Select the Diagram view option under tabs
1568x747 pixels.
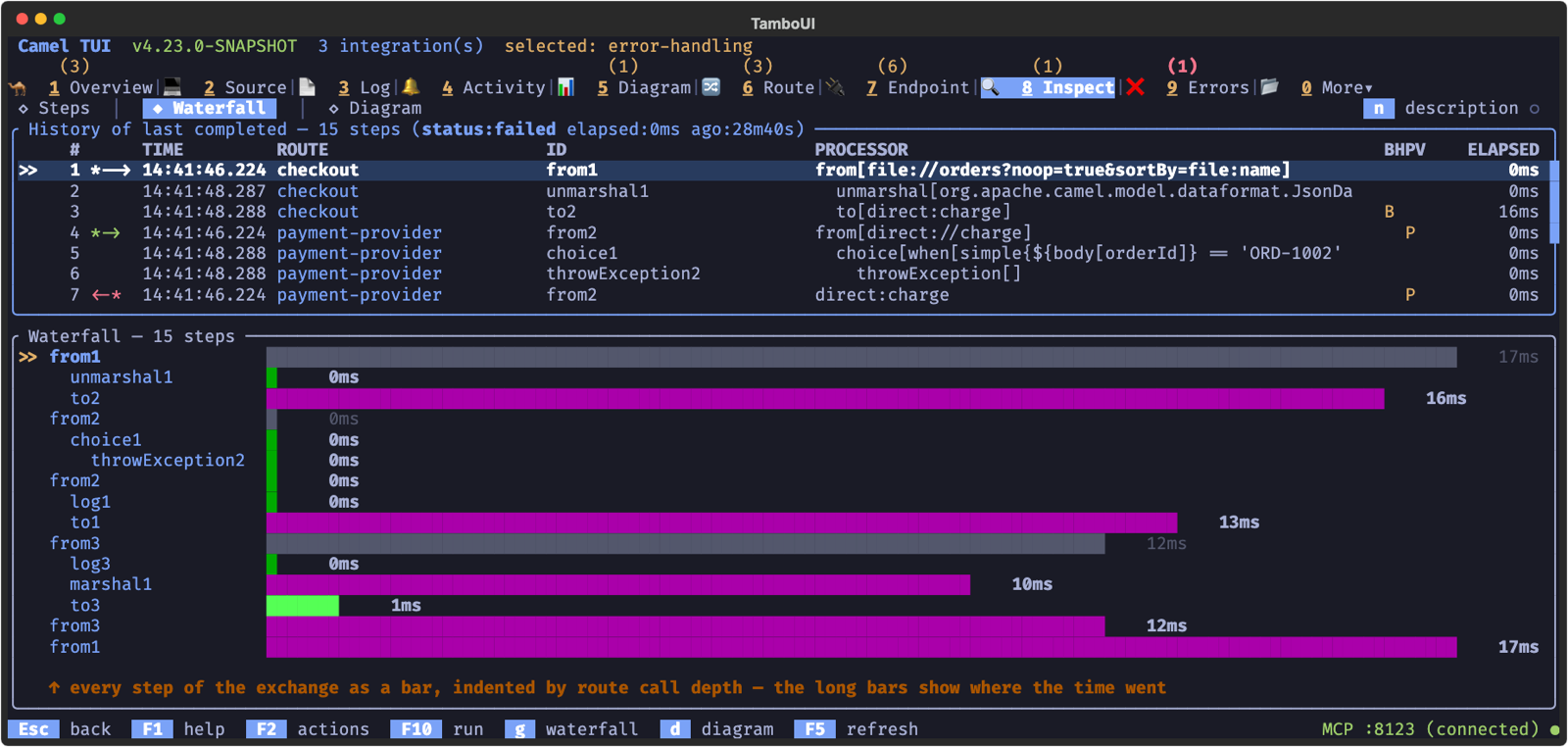375,109
